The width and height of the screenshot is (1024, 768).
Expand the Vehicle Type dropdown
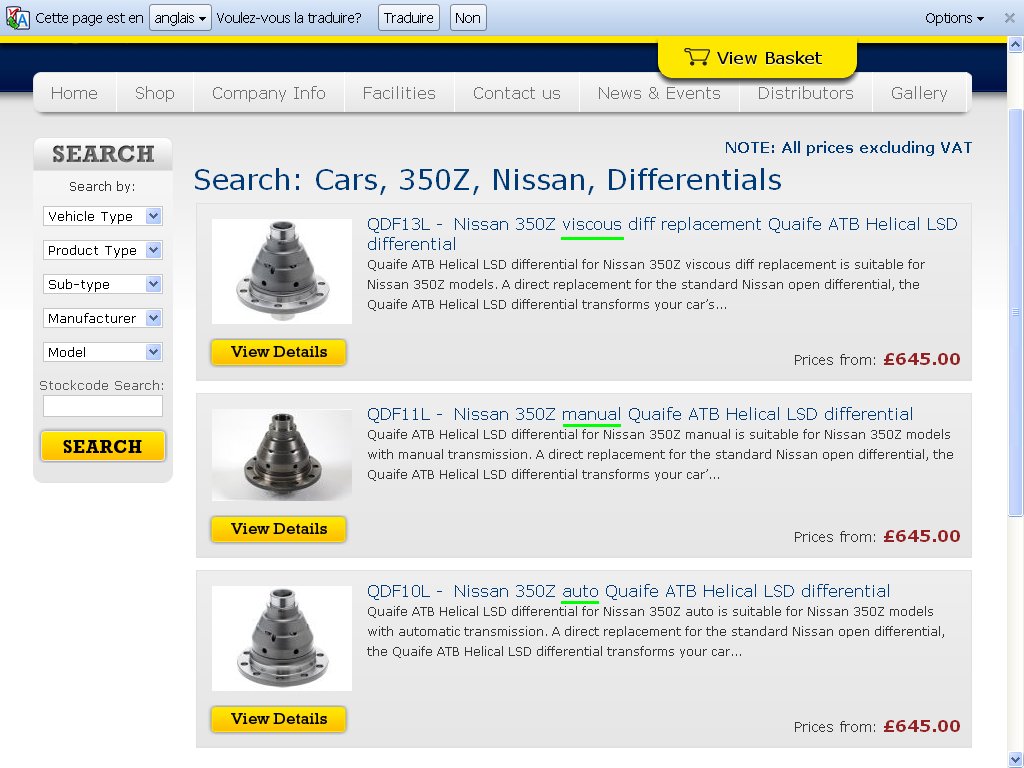click(x=103, y=216)
